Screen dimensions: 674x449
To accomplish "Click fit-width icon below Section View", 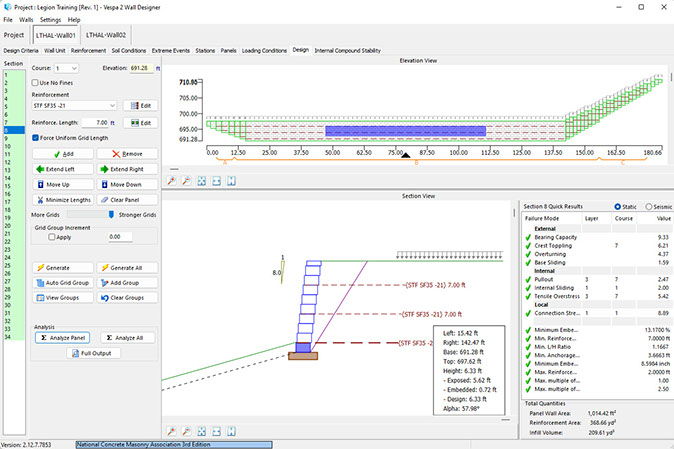I will [x=217, y=431].
